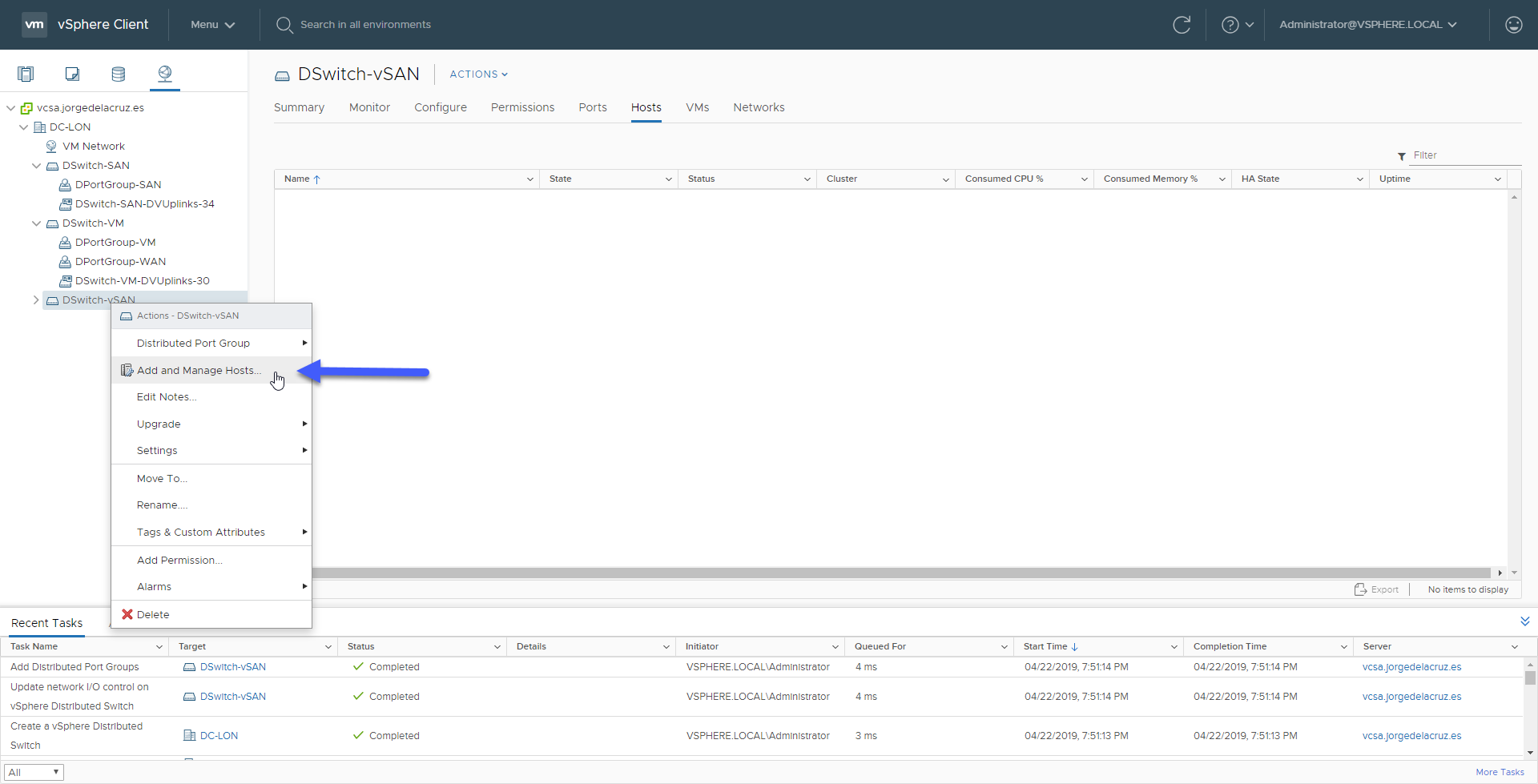Viewport: 1538px width, 784px height.
Task: Select the DSwitch-SAN switch icon in tree
Action: click(x=52, y=166)
